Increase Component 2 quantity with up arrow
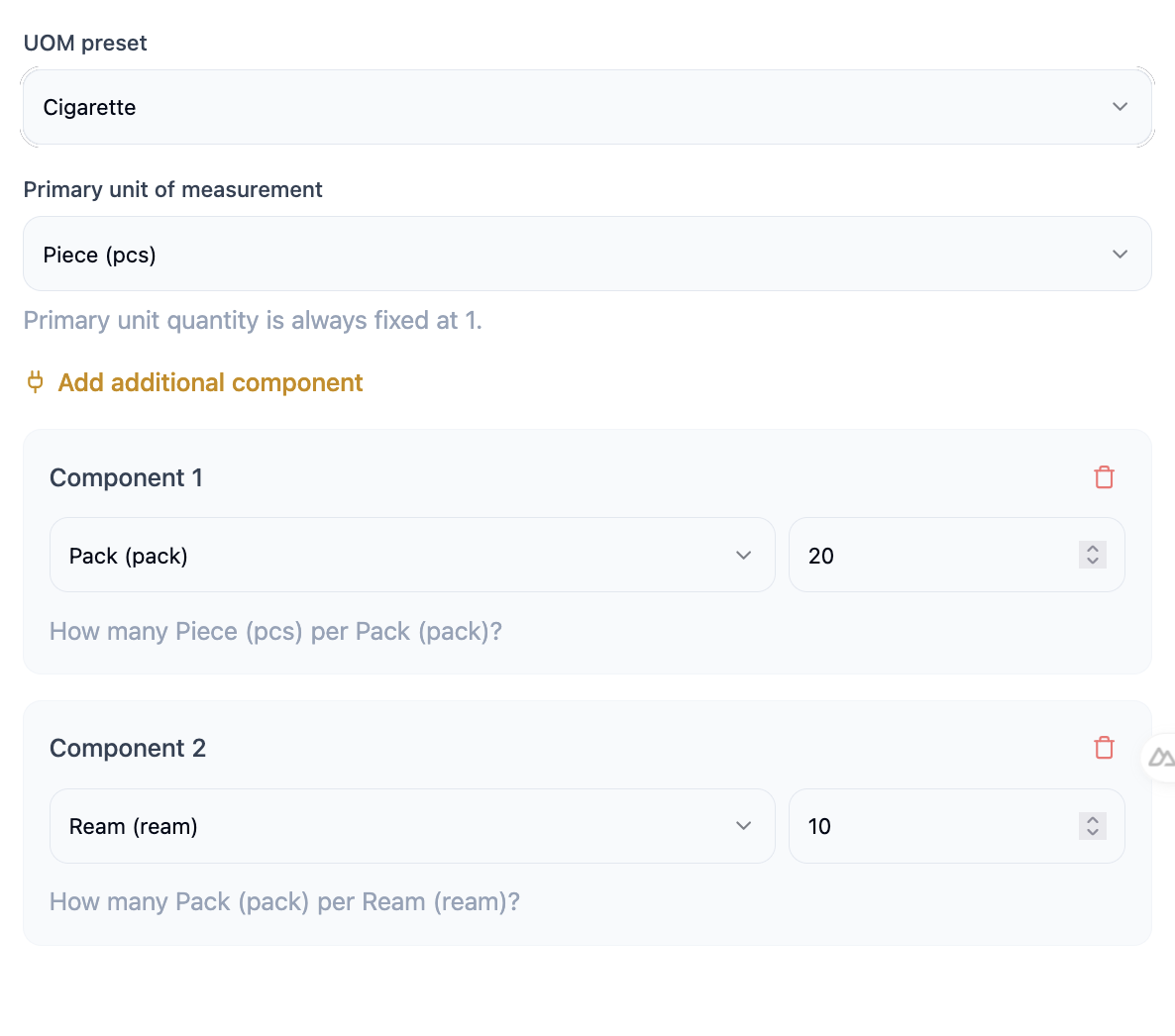The width and height of the screenshot is (1175, 1036). 1092,819
